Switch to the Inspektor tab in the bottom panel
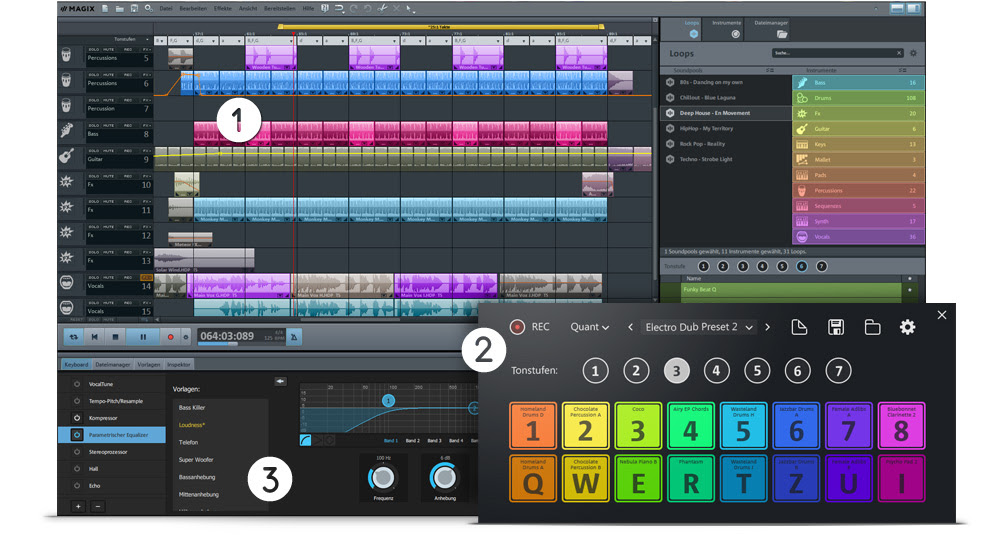 (x=178, y=364)
